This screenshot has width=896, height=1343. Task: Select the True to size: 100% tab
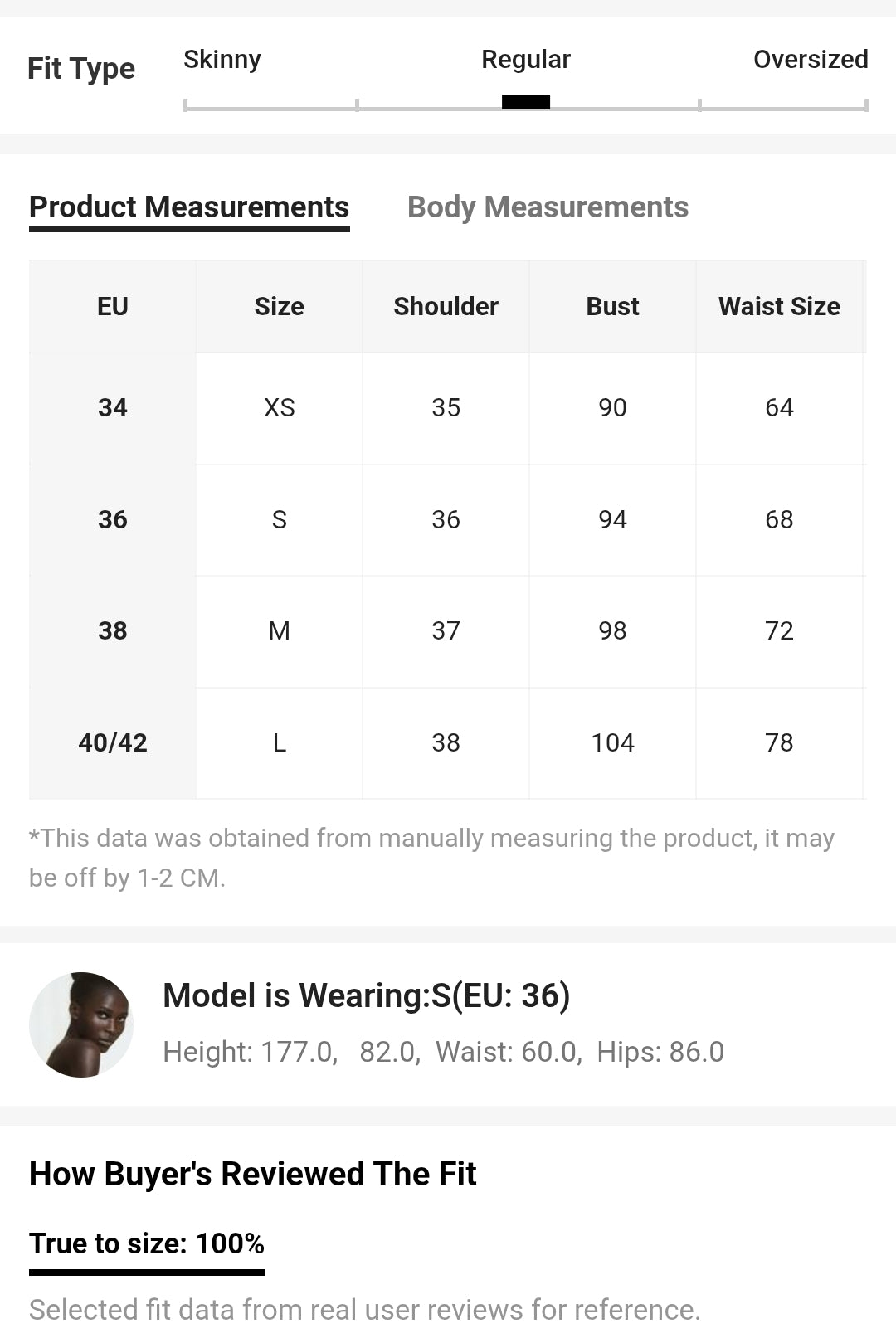147,1245
